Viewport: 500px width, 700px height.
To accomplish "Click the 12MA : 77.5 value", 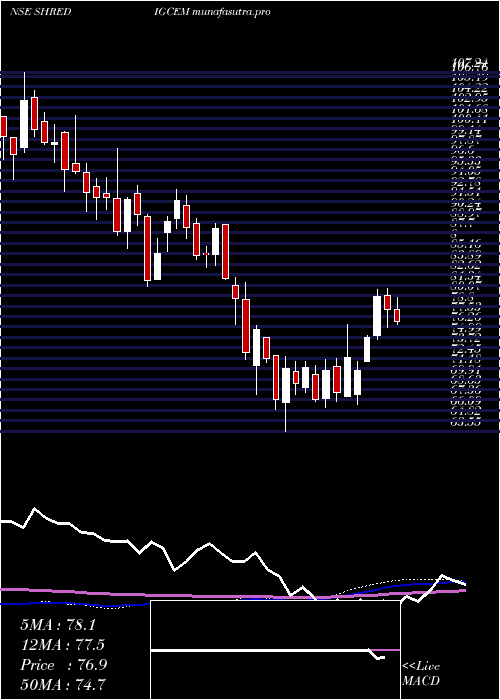I will point(63,645).
